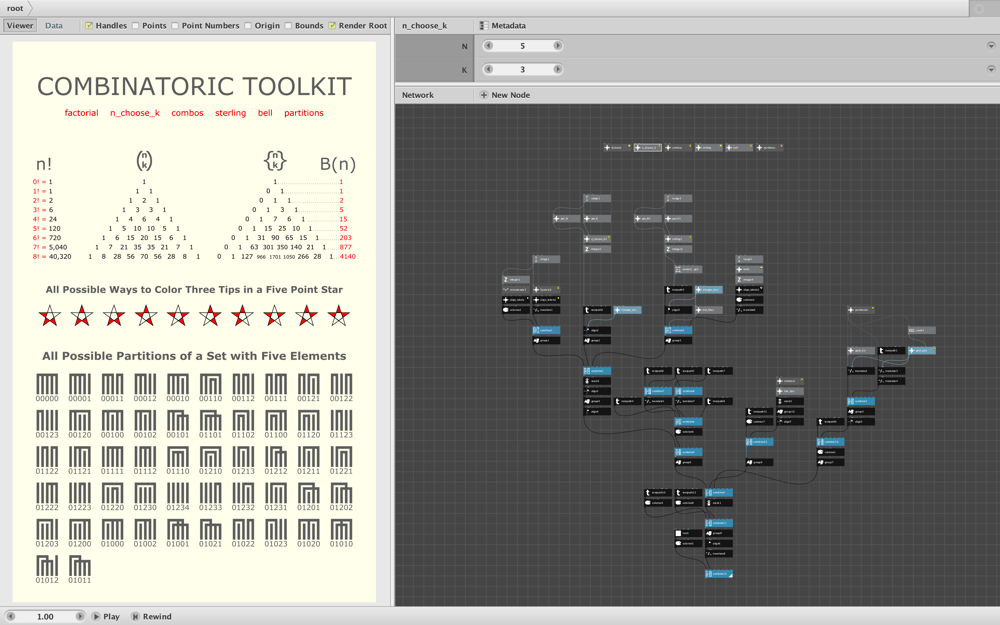The width and height of the screenshot is (1000, 625).
Task: Open the K parameter dropdown arrow
Action: pyautogui.click(x=991, y=69)
